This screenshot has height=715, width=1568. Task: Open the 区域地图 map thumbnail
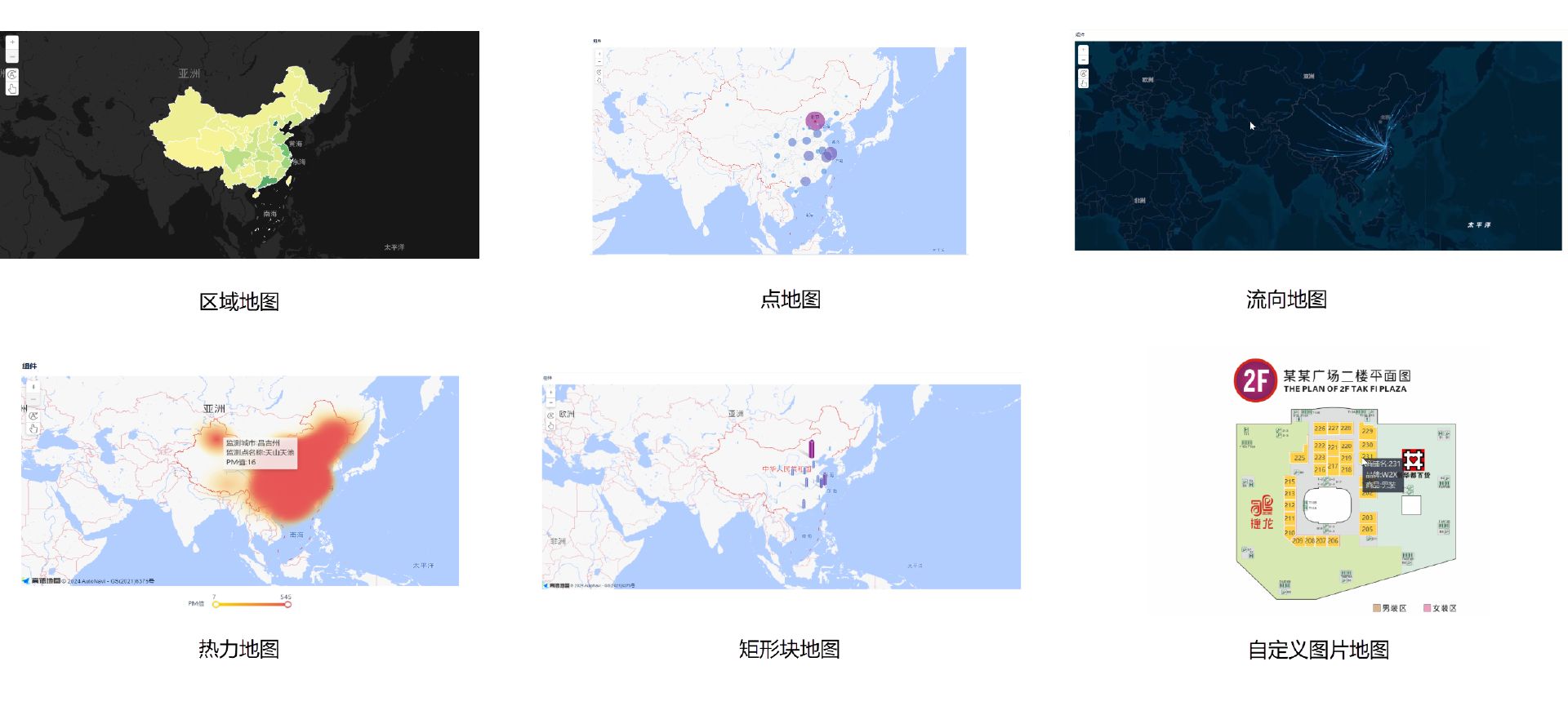(239, 144)
